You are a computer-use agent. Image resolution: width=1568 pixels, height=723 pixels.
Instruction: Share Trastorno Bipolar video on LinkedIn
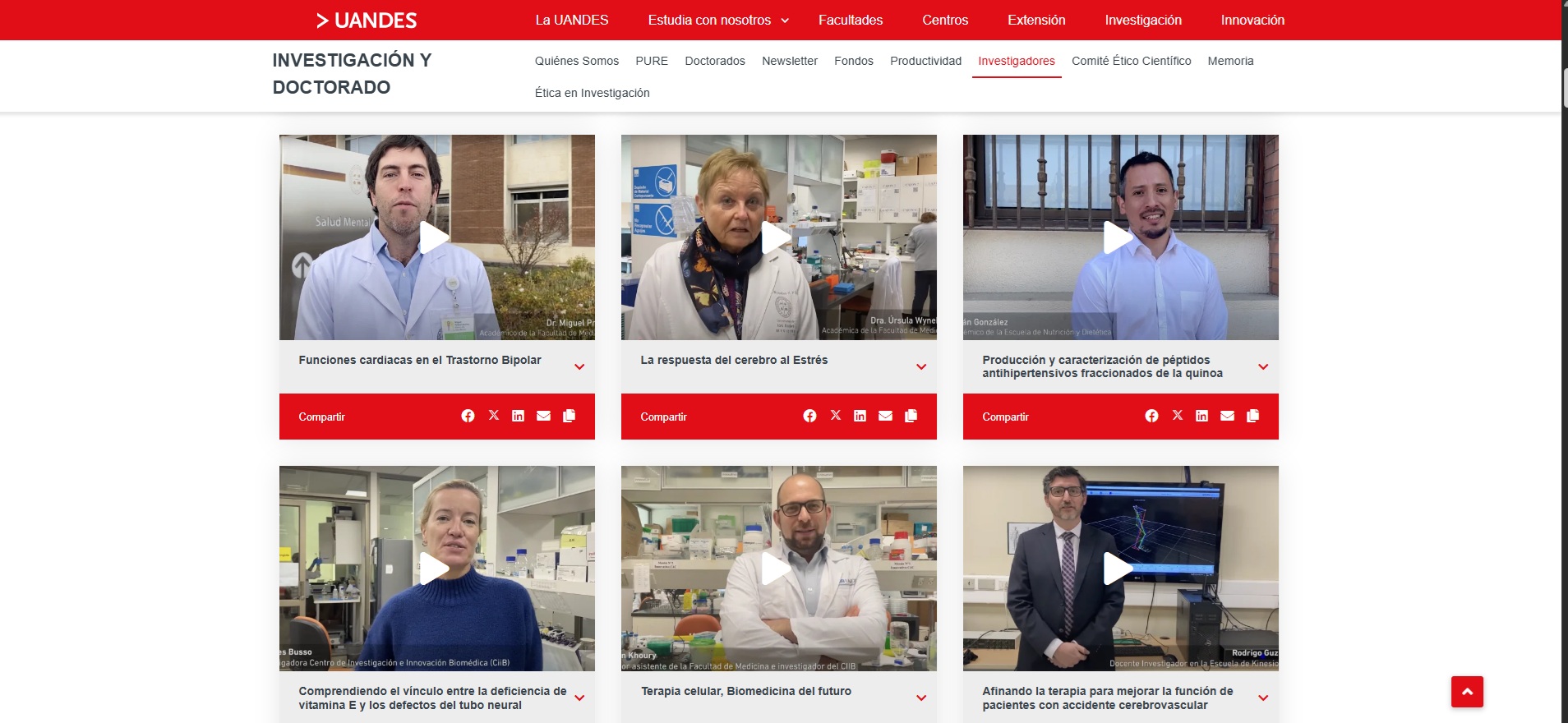(518, 416)
